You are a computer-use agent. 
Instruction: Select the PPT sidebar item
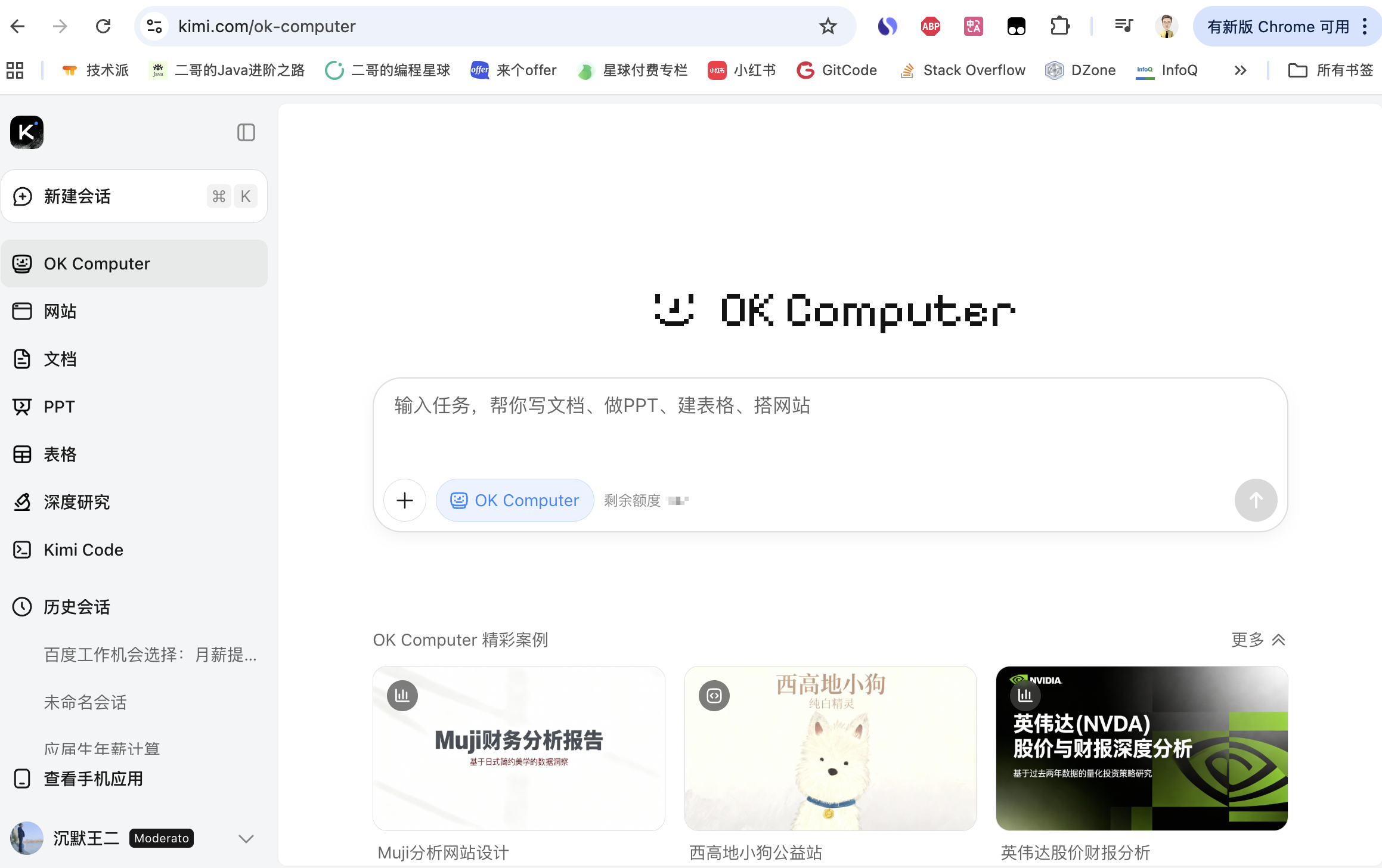59,407
